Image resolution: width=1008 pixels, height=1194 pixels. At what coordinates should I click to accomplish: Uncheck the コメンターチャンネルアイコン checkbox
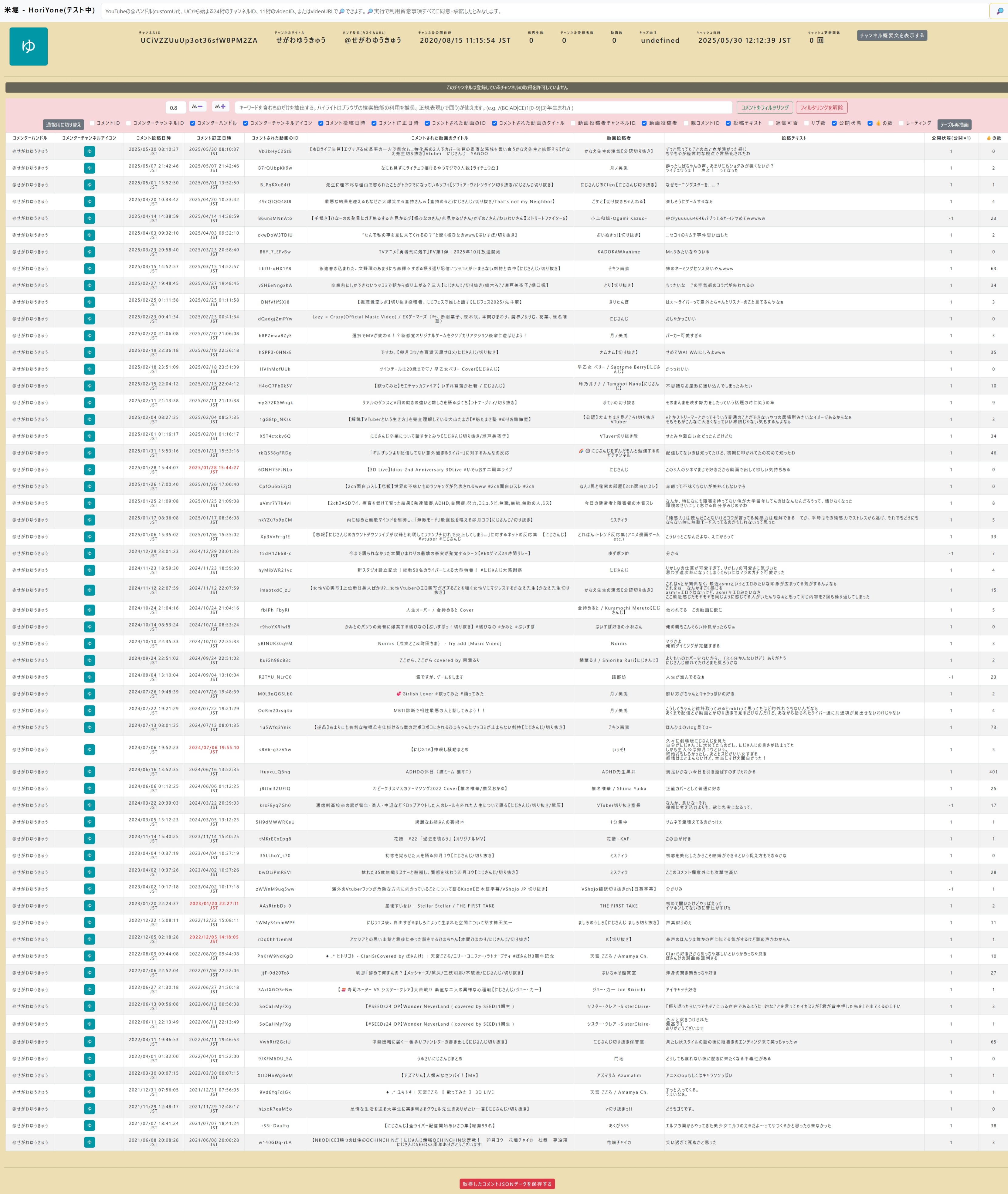click(245, 123)
